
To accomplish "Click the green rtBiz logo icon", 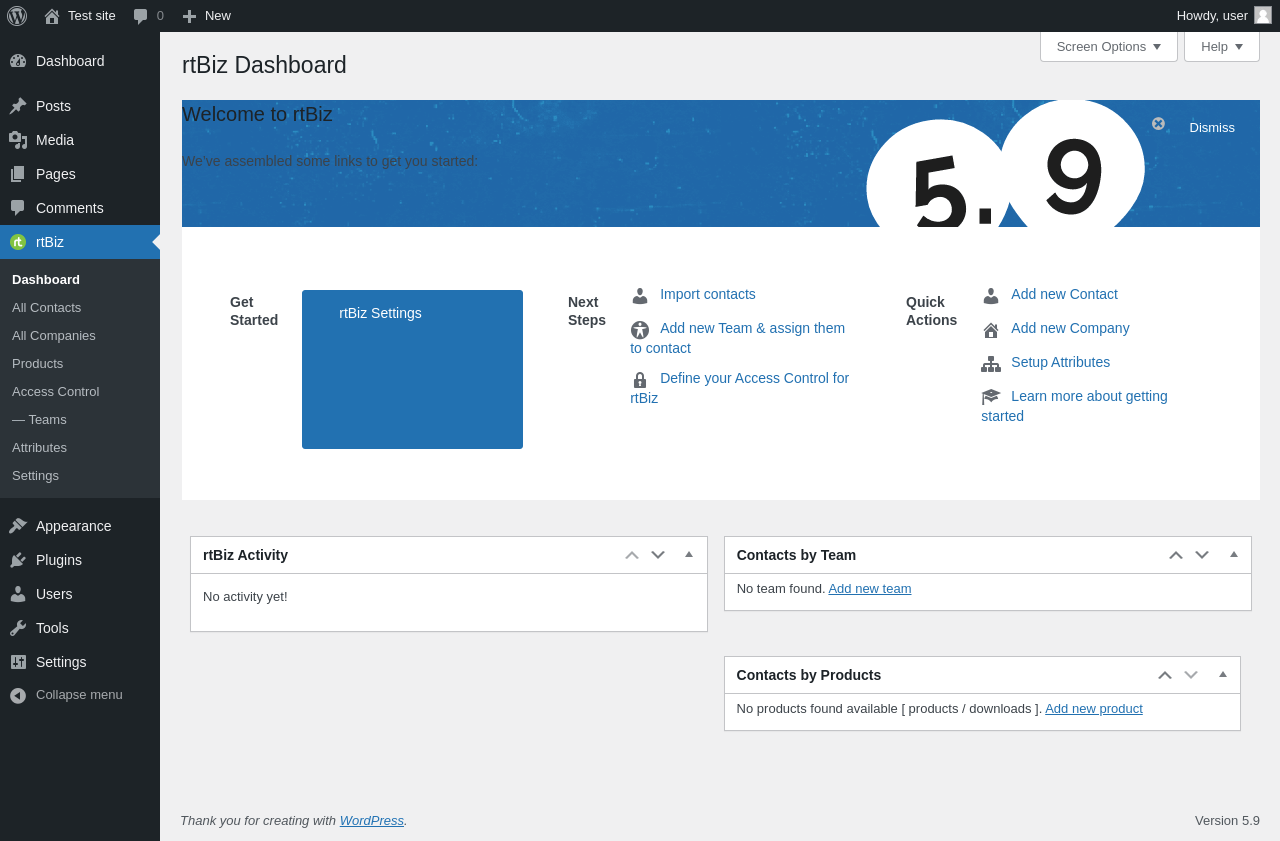I will 18,242.
